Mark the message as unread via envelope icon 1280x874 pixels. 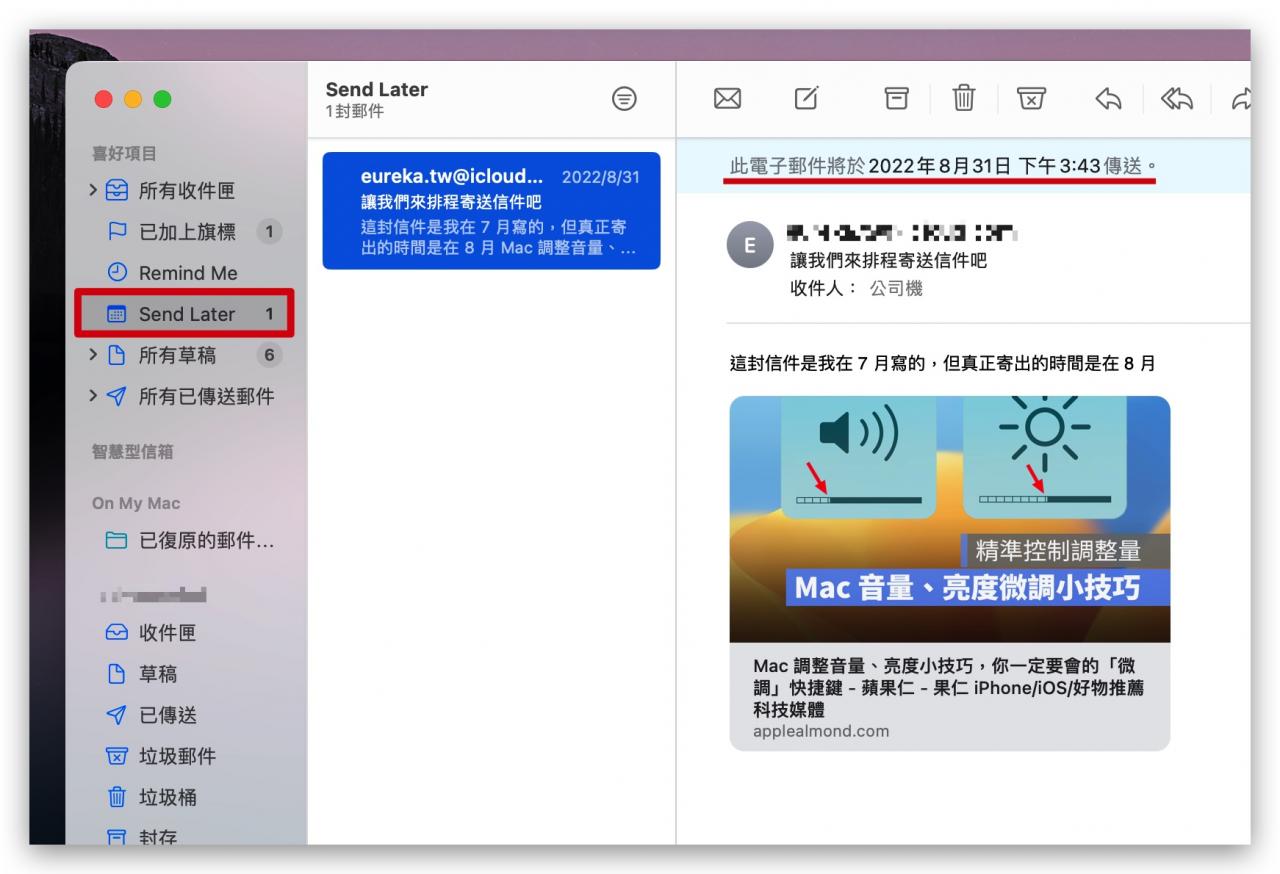tap(727, 97)
